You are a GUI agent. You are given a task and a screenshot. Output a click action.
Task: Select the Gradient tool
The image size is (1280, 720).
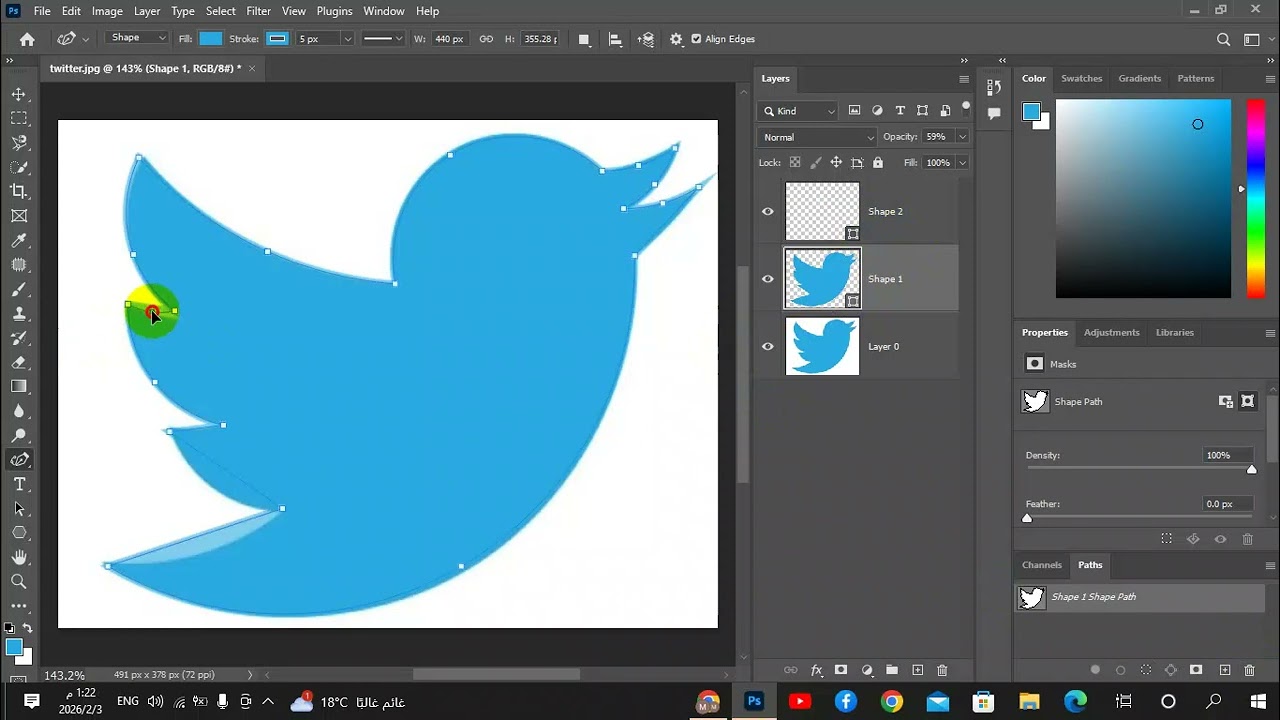(19, 386)
